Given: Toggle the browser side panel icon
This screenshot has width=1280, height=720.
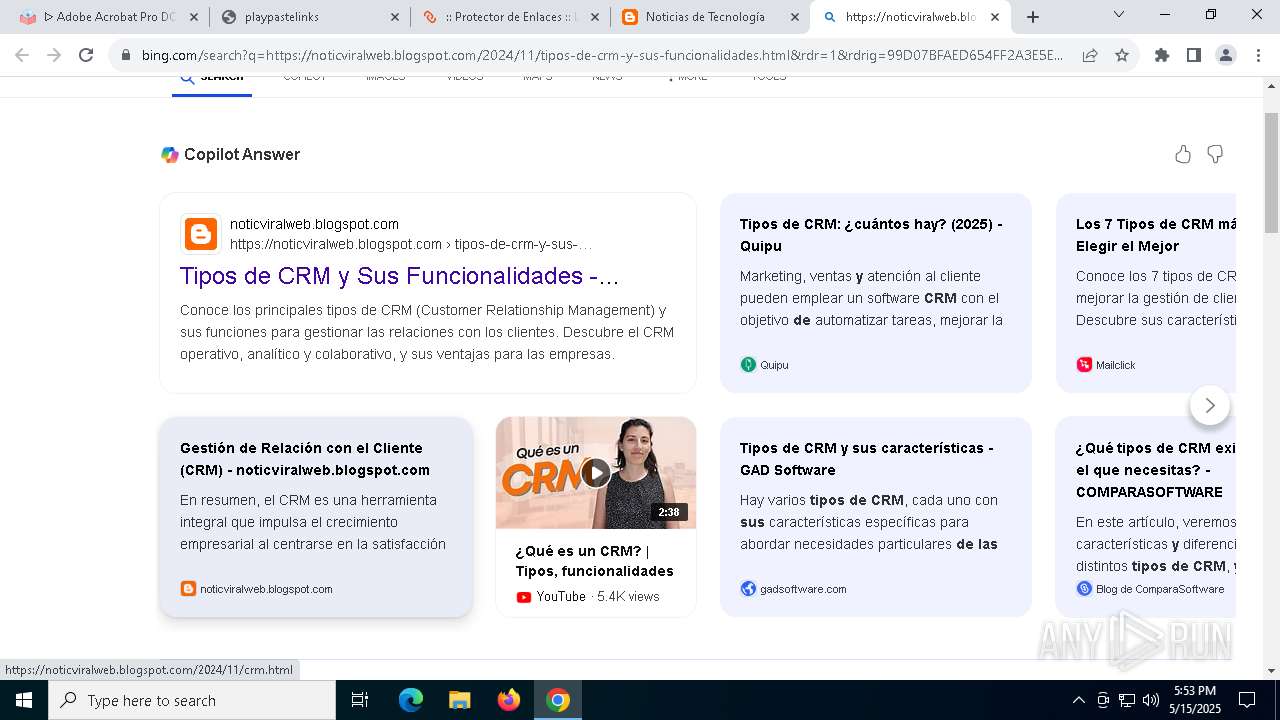Looking at the screenshot, I should click(x=1194, y=56).
